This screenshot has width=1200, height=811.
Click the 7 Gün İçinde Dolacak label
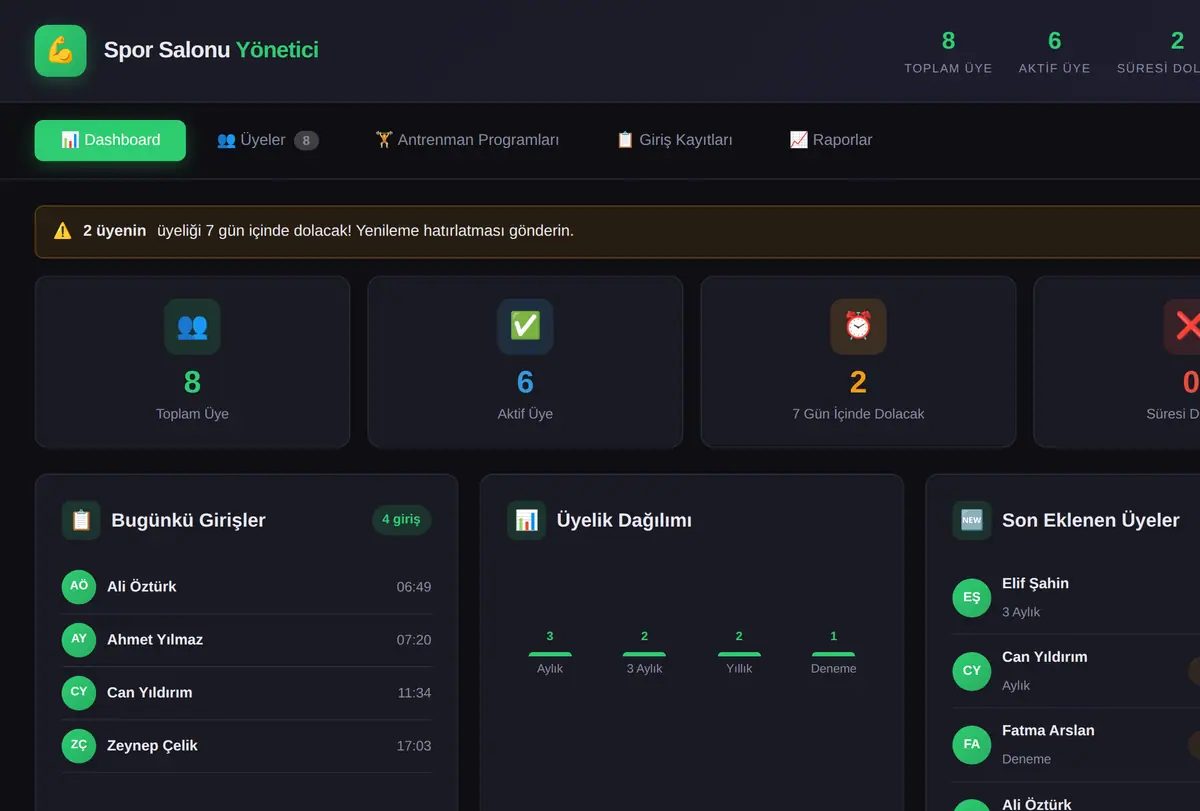858,414
